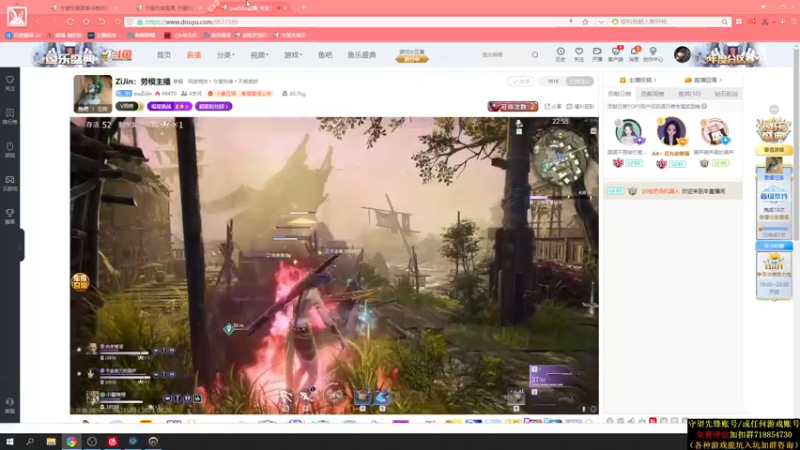The height and width of the screenshot is (450, 800).
Task: Open the user avatar in the header
Action: (682, 54)
